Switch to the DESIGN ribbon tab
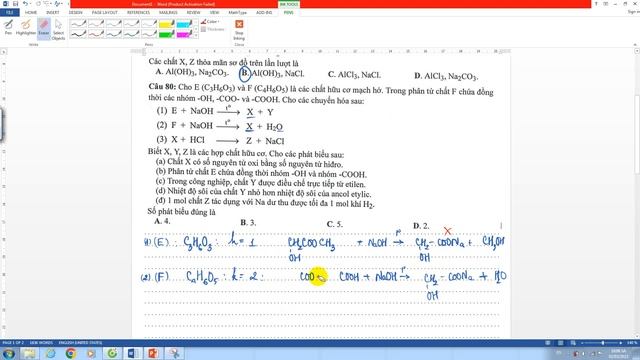 [76, 13]
